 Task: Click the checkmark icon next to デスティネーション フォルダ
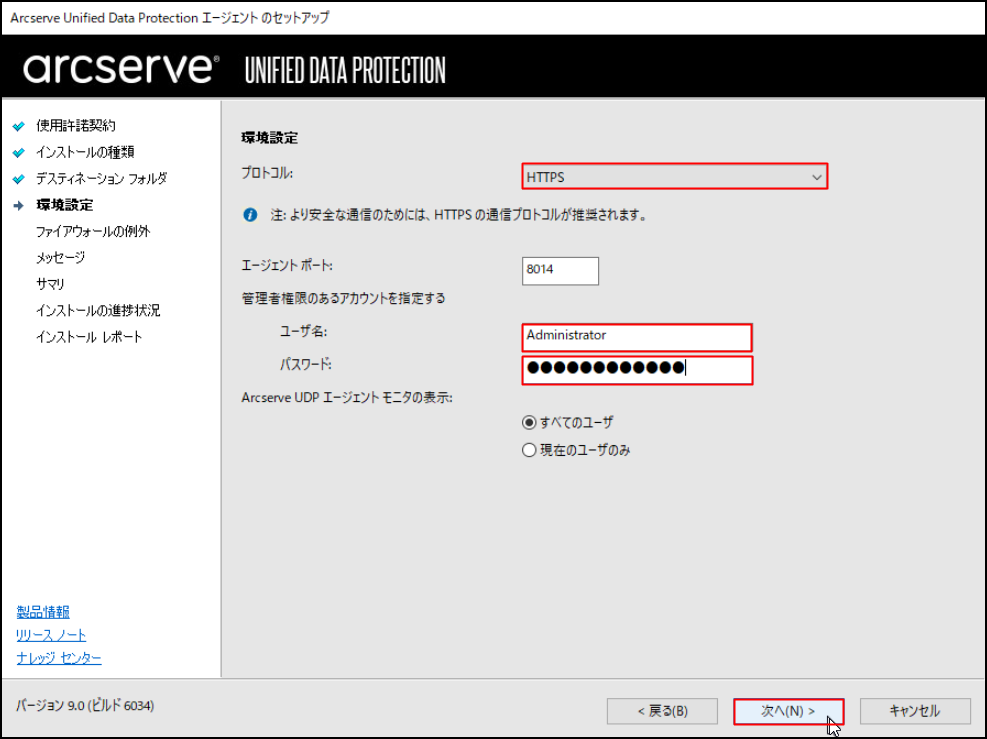[x=19, y=179]
